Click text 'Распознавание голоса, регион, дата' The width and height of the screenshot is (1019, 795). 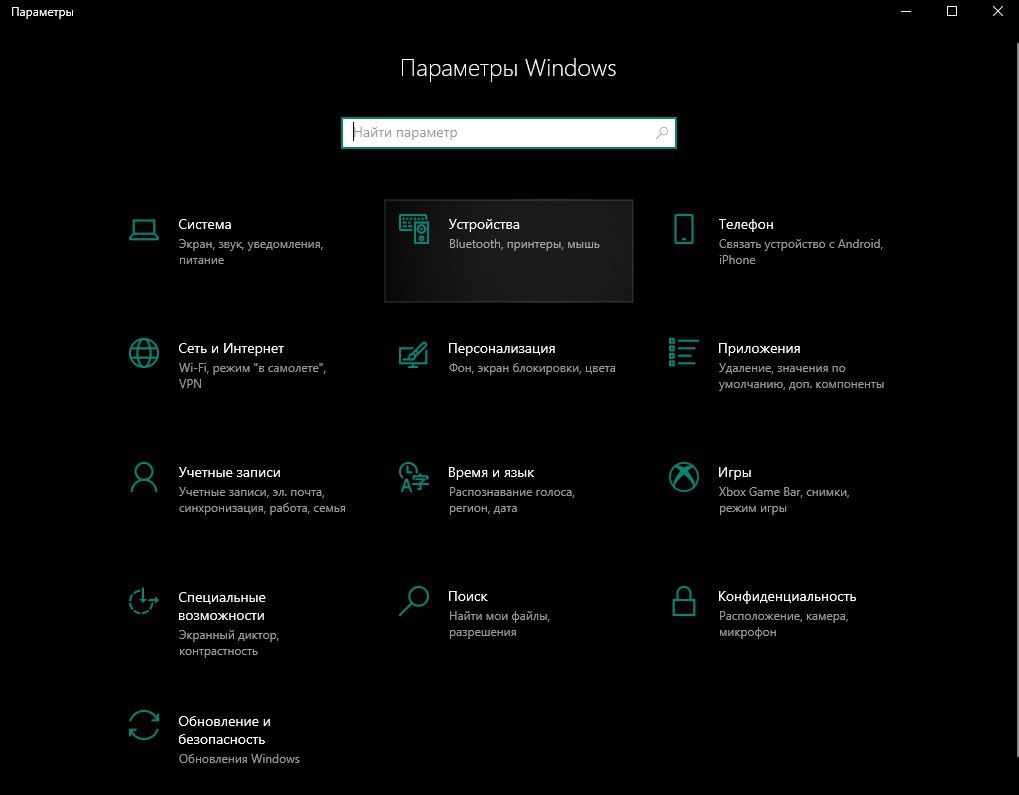click(x=511, y=500)
